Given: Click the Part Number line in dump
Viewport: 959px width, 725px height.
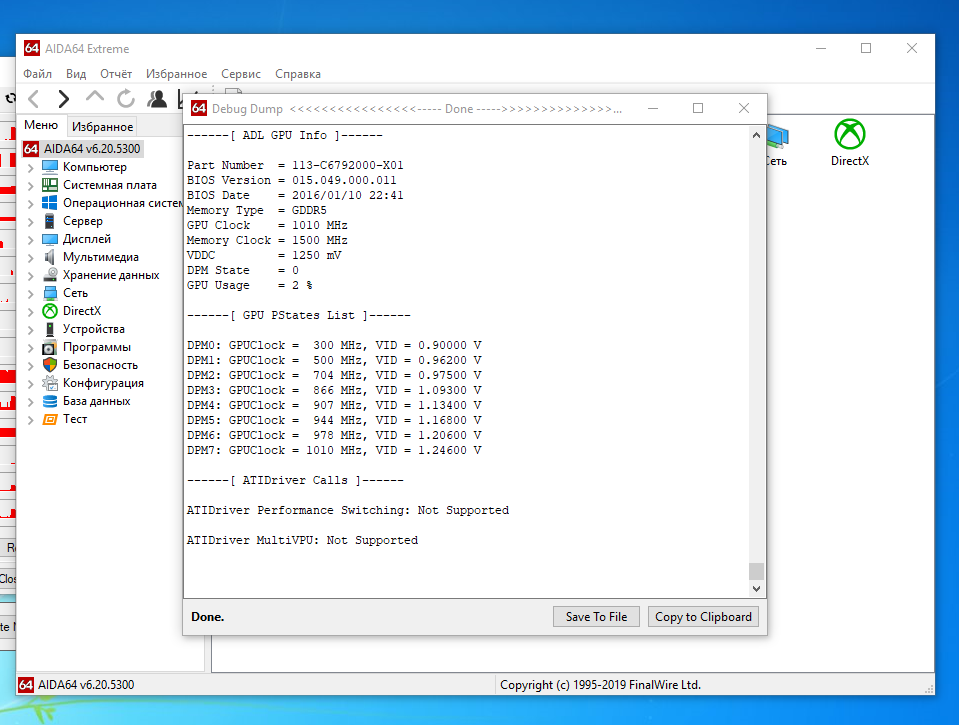Looking at the screenshot, I should 295,165.
